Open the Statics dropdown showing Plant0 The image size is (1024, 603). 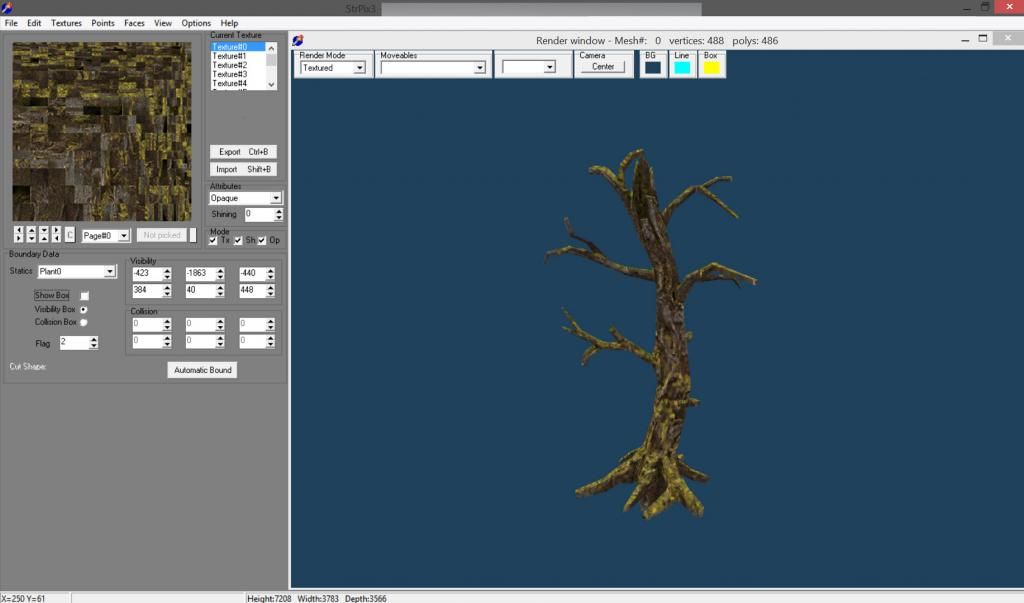[x=110, y=271]
